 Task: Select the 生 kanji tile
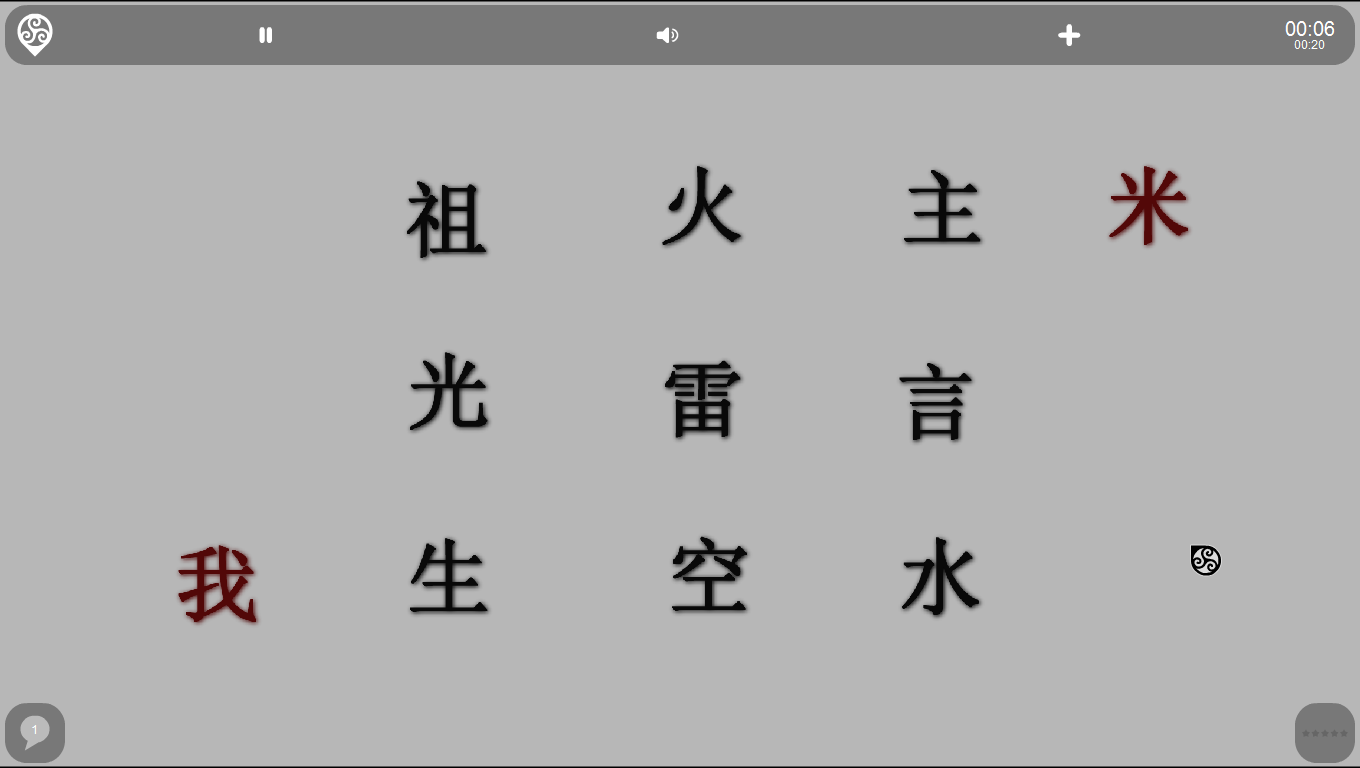449,577
